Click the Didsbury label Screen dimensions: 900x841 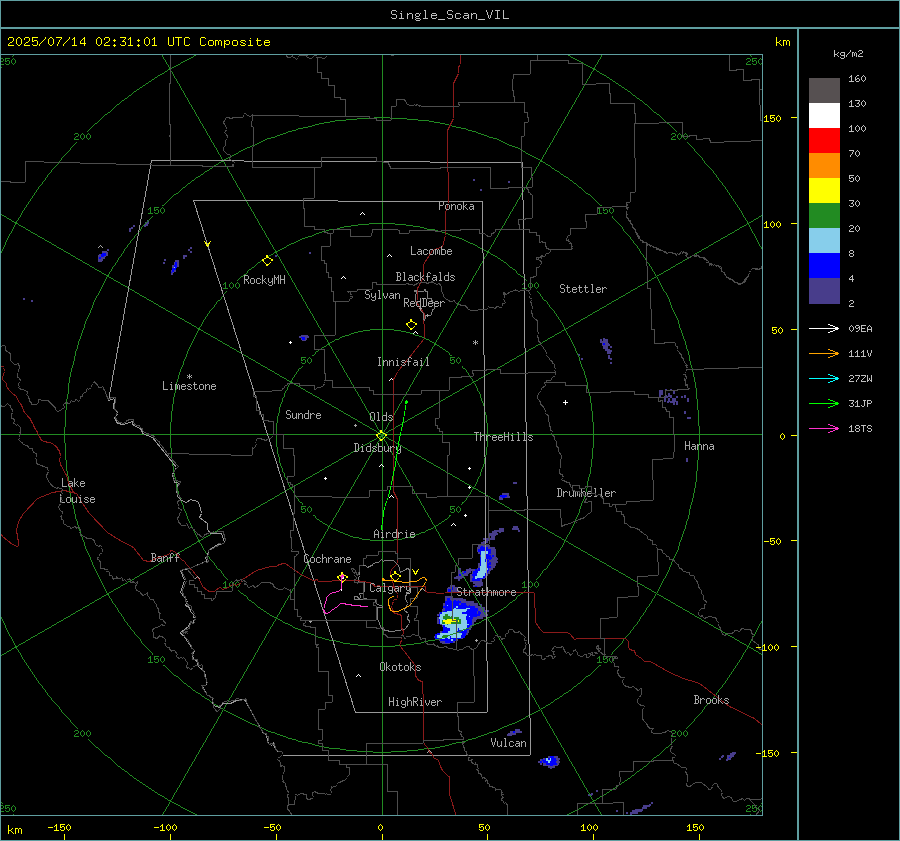point(377,448)
